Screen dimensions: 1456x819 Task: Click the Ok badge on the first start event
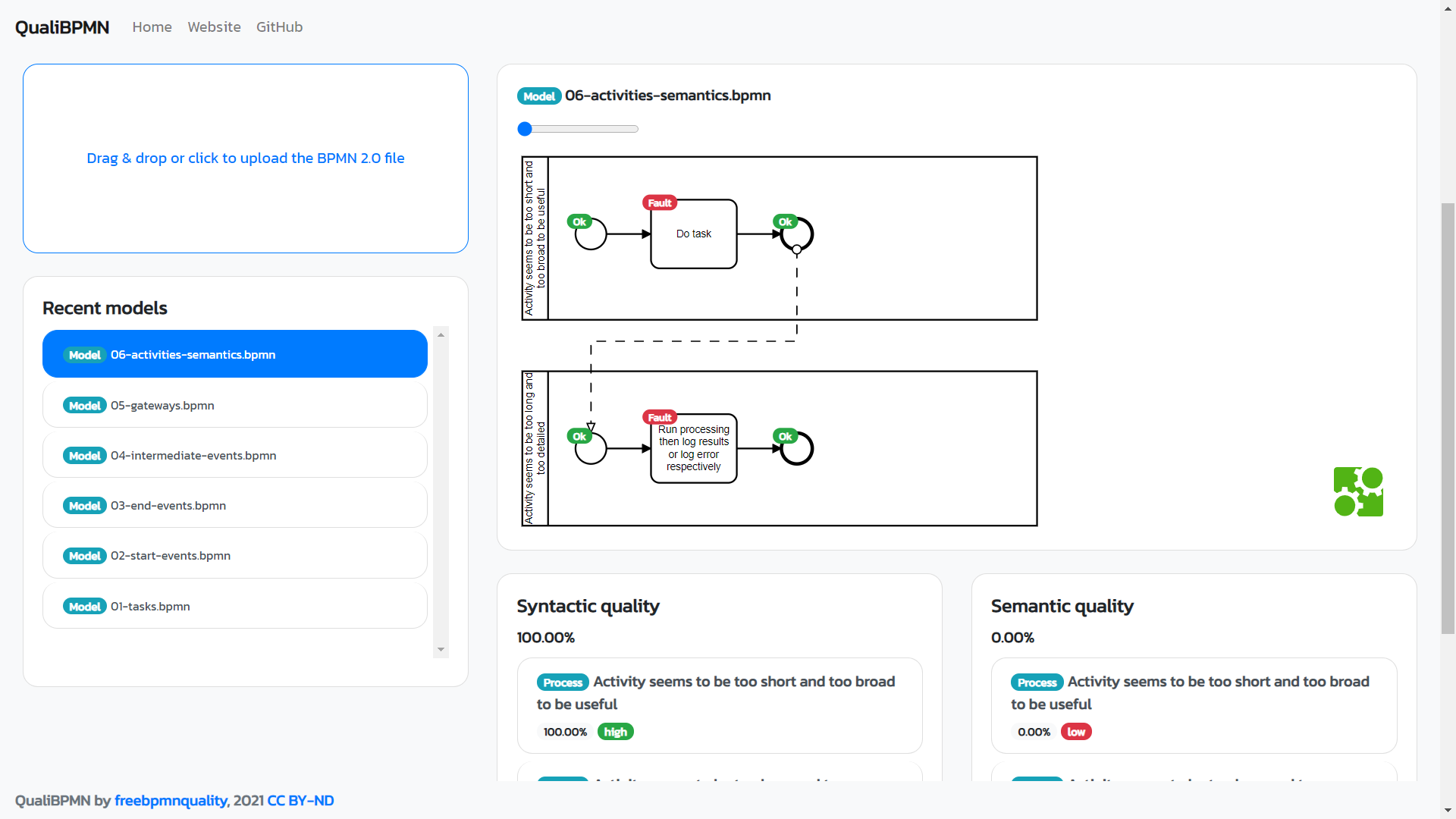(579, 221)
